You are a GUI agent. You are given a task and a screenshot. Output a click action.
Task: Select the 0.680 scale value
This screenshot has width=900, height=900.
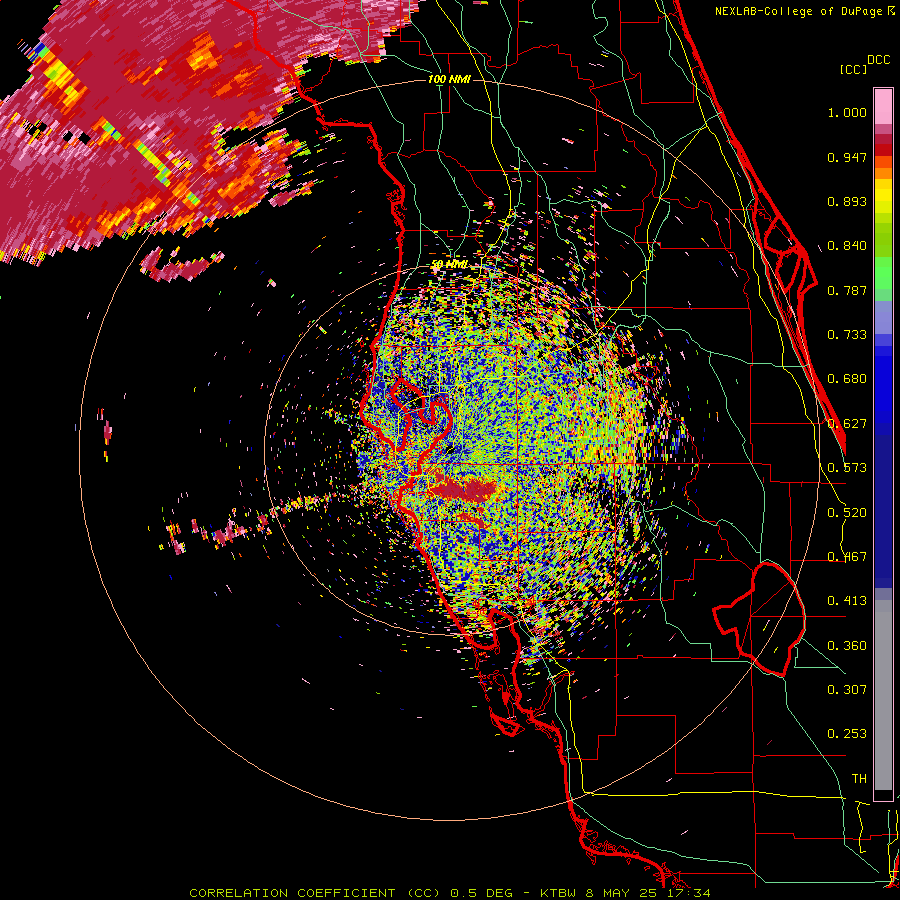tap(847, 379)
